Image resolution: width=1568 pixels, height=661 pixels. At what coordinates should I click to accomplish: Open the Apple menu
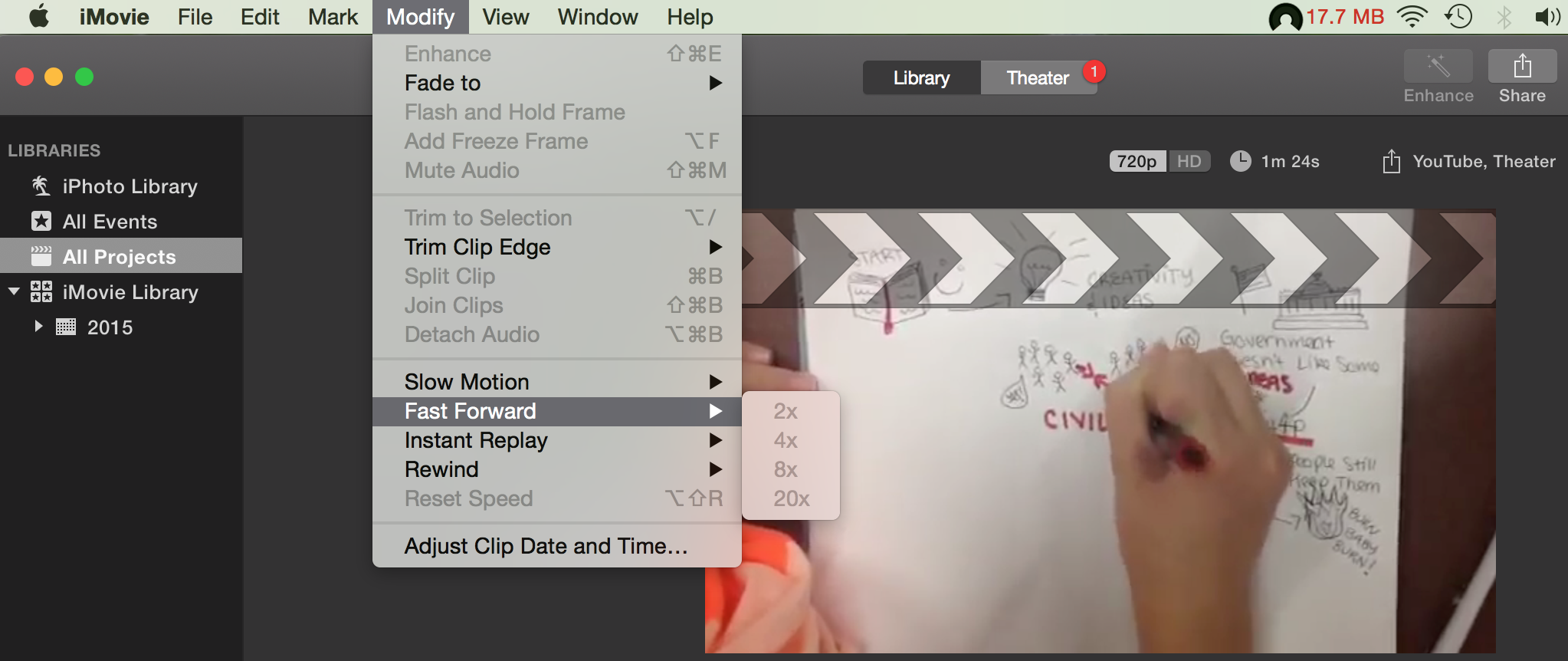(x=39, y=16)
